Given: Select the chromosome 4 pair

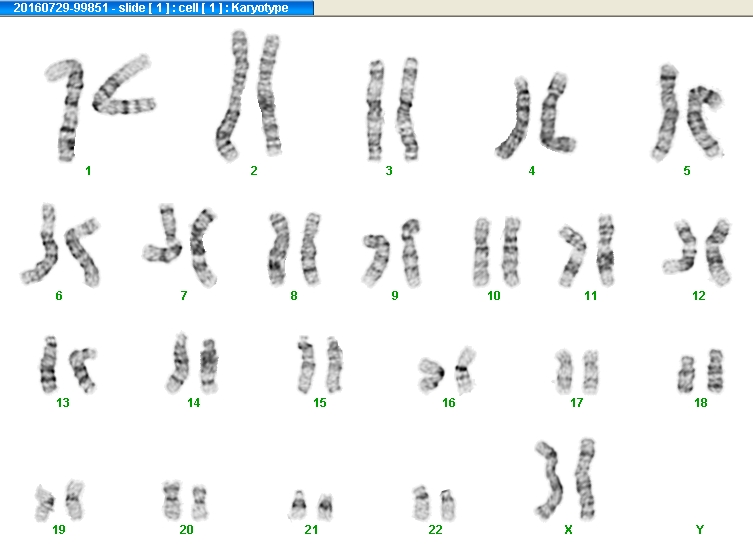Looking at the screenshot, I should (x=535, y=116).
